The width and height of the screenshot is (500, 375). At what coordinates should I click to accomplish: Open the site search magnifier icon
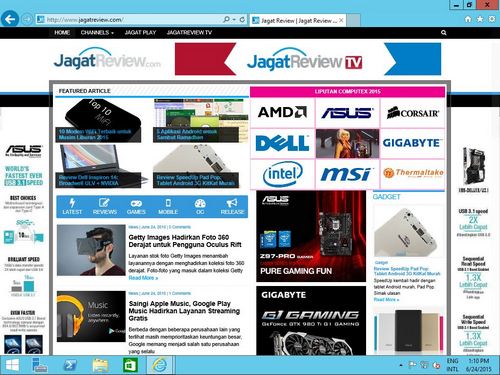tap(443, 33)
